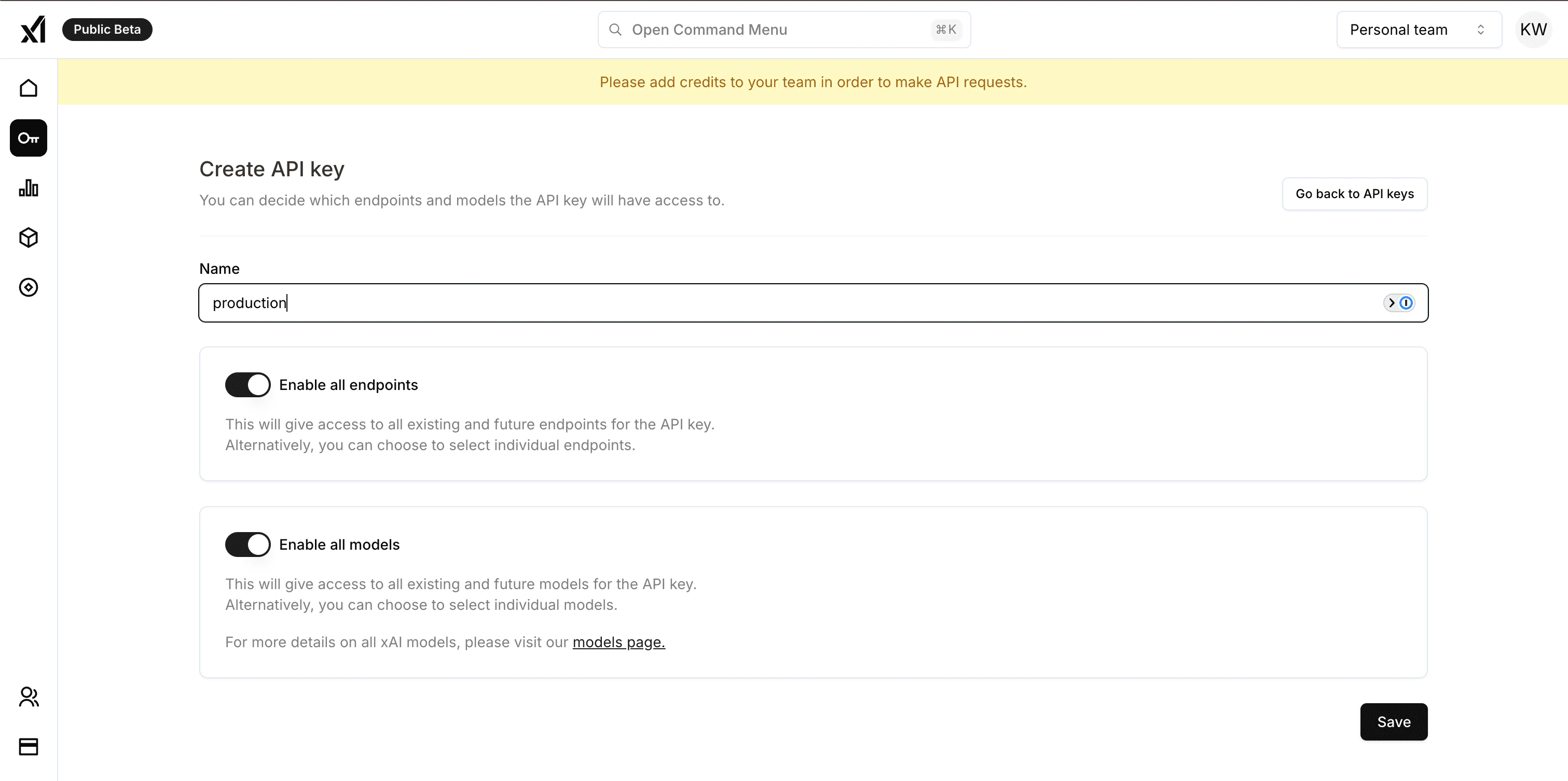
Task: Disable the Enable all endpoints toggle
Action: point(247,385)
